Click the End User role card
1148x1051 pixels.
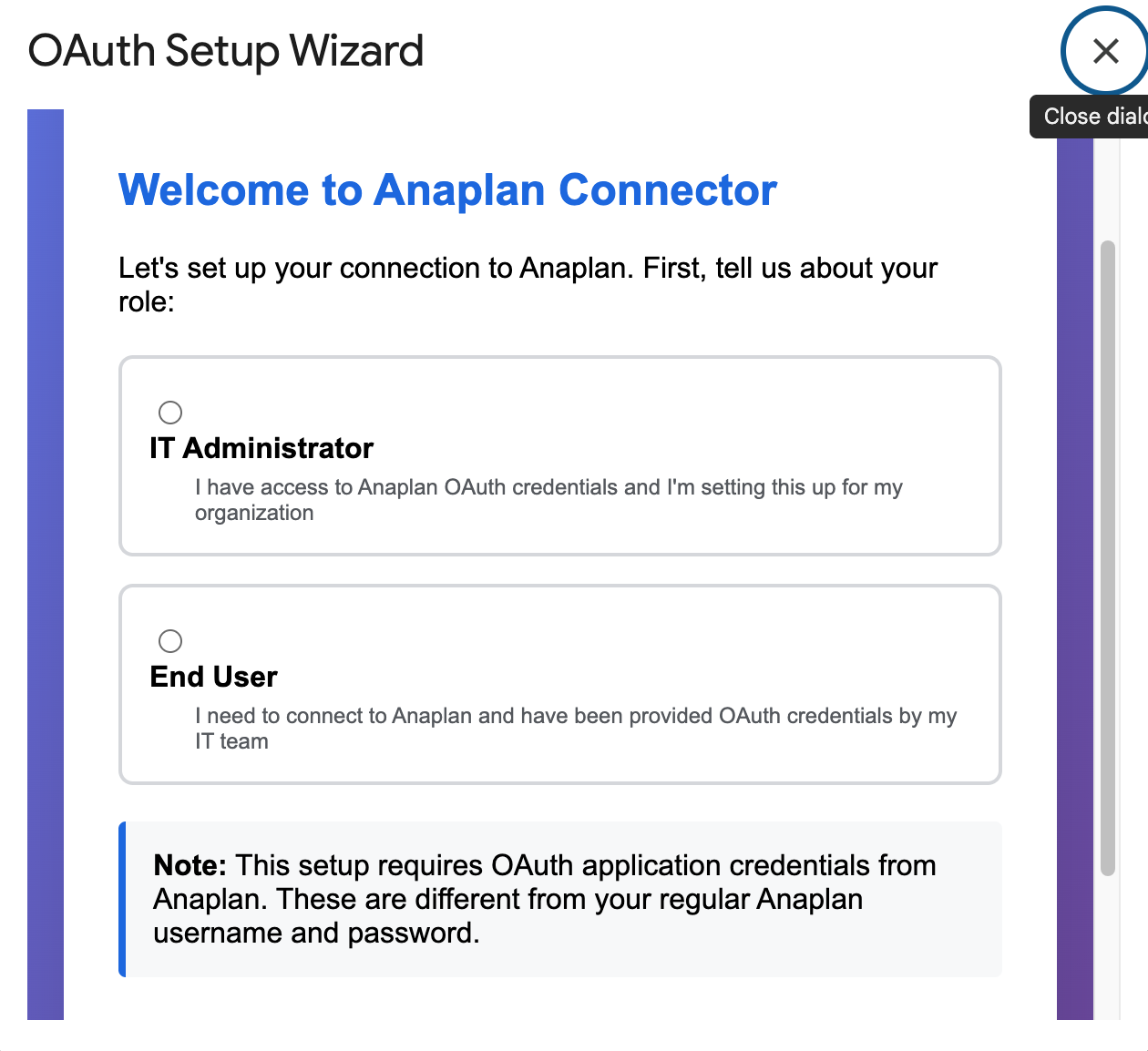tap(560, 684)
